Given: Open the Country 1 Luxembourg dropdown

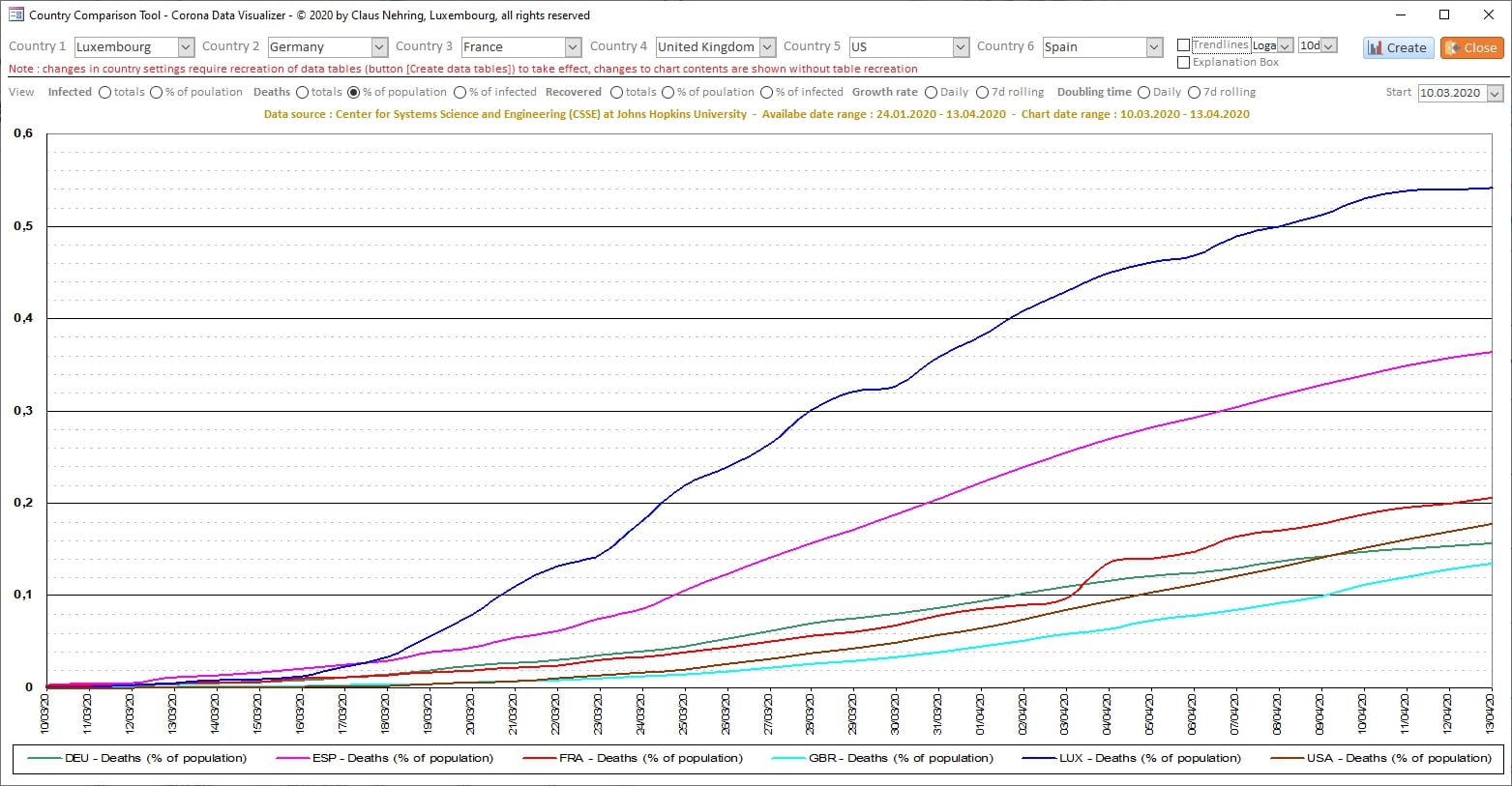Looking at the screenshot, I should click(186, 47).
